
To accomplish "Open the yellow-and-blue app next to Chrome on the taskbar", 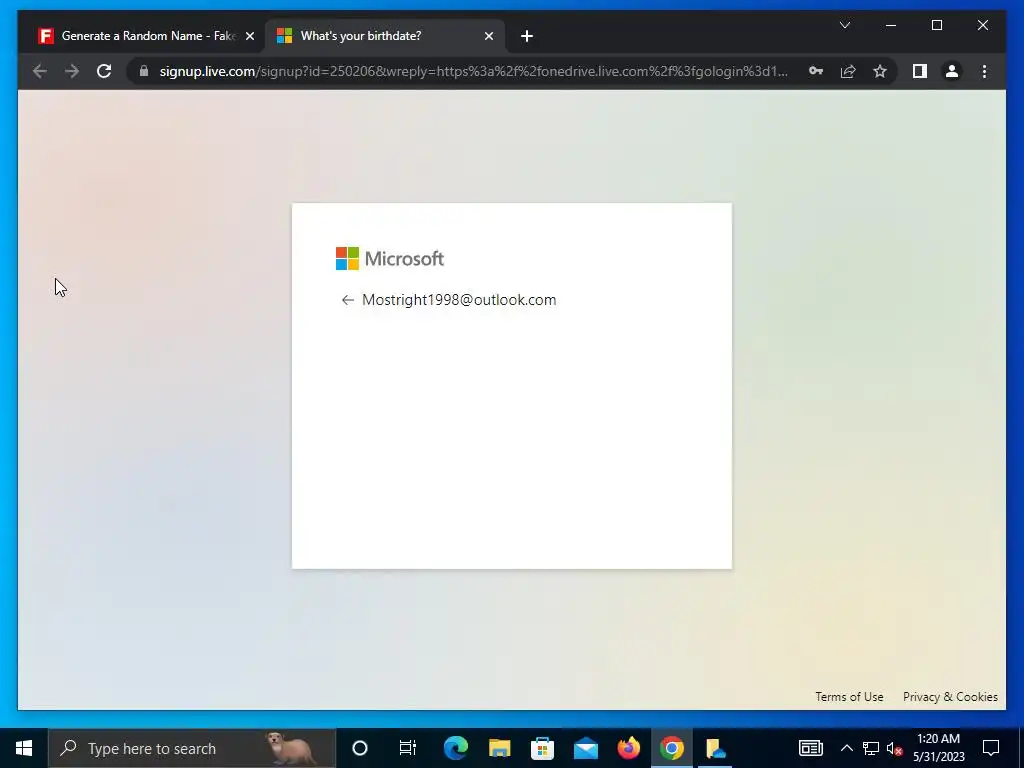I will 715,748.
